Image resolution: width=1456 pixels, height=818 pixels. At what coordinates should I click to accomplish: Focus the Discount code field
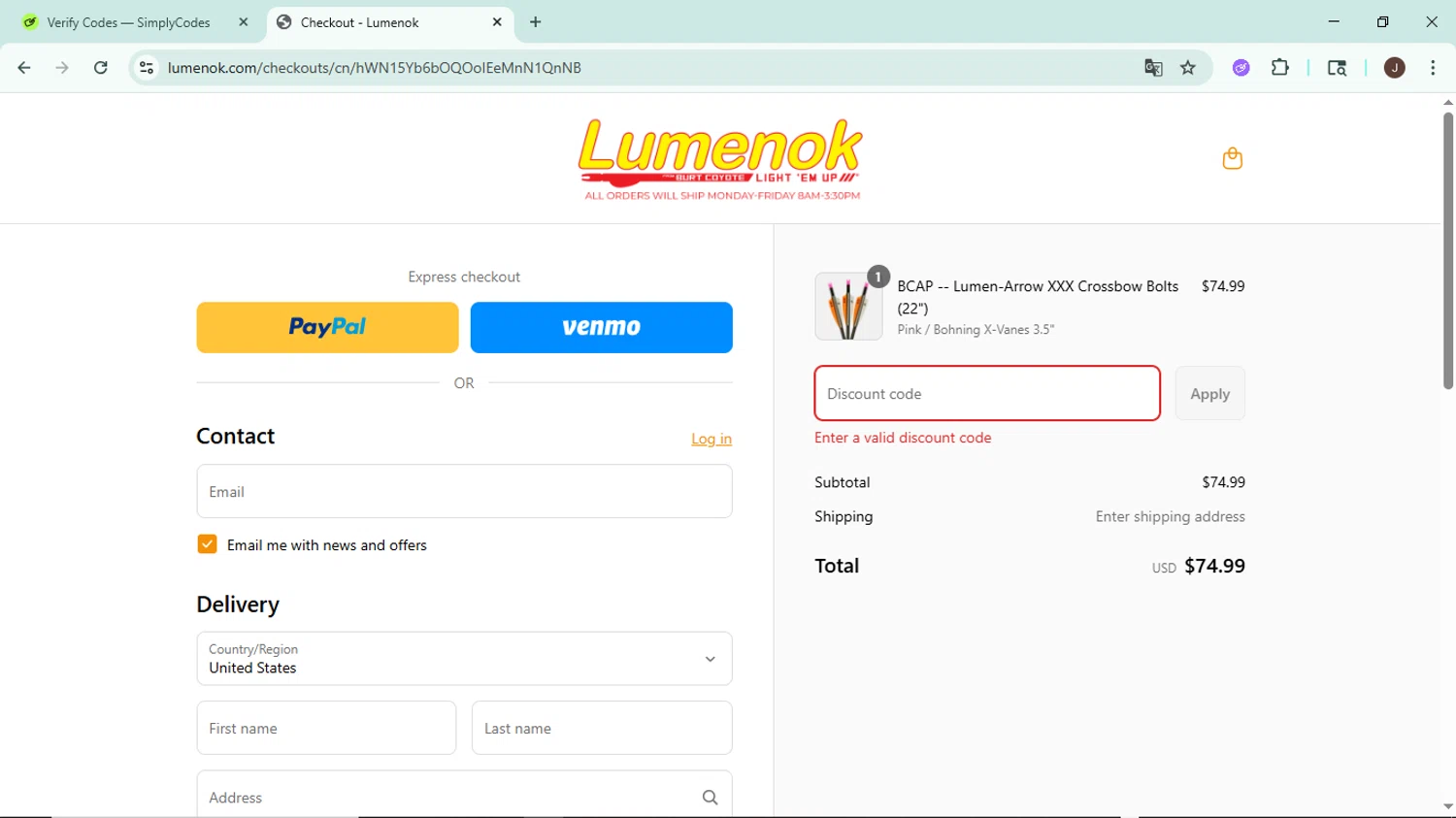coord(987,393)
